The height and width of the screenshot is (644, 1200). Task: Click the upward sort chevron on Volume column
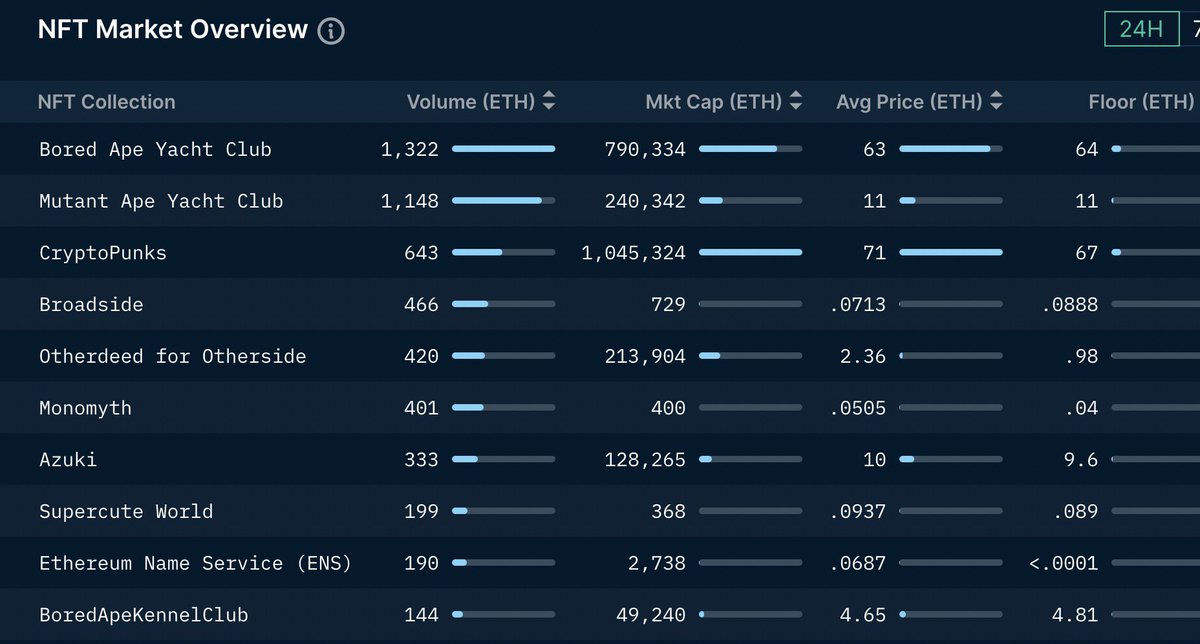tap(548, 95)
